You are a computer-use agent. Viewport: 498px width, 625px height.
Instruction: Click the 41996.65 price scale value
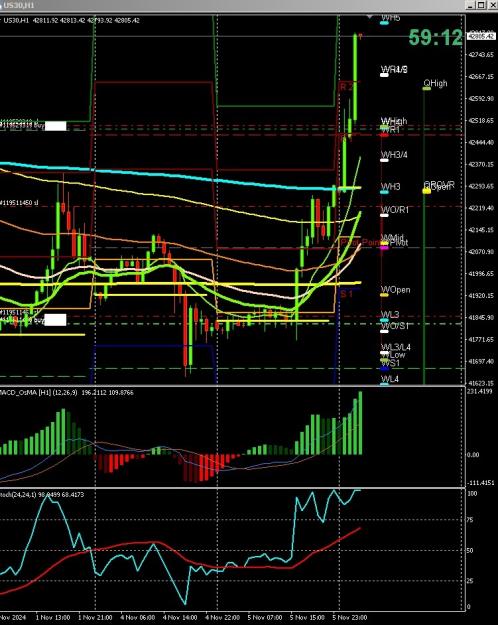[x=481, y=274]
